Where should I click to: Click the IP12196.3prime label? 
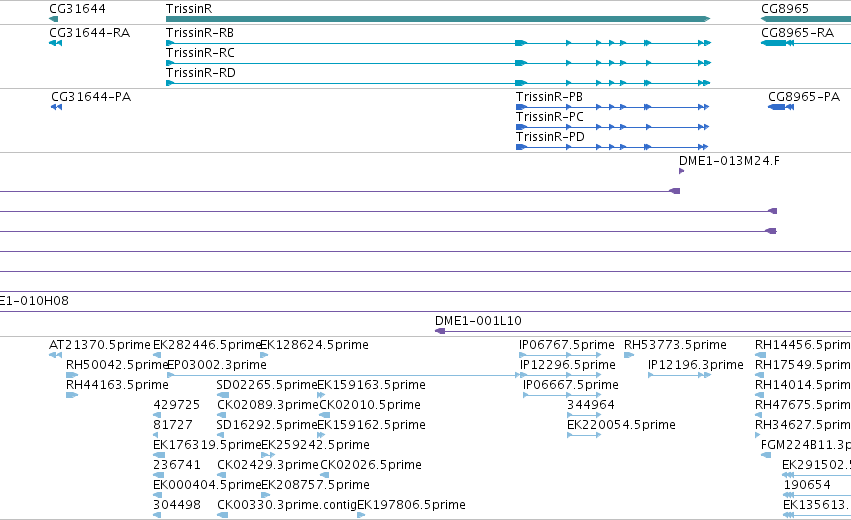pyautogui.click(x=696, y=365)
